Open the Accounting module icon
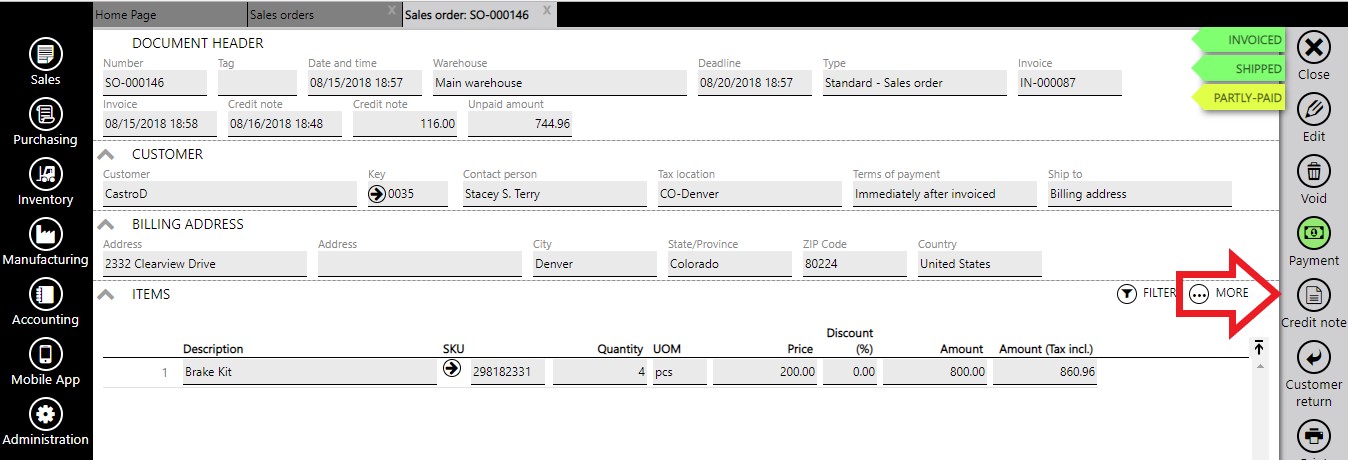 coord(46,294)
